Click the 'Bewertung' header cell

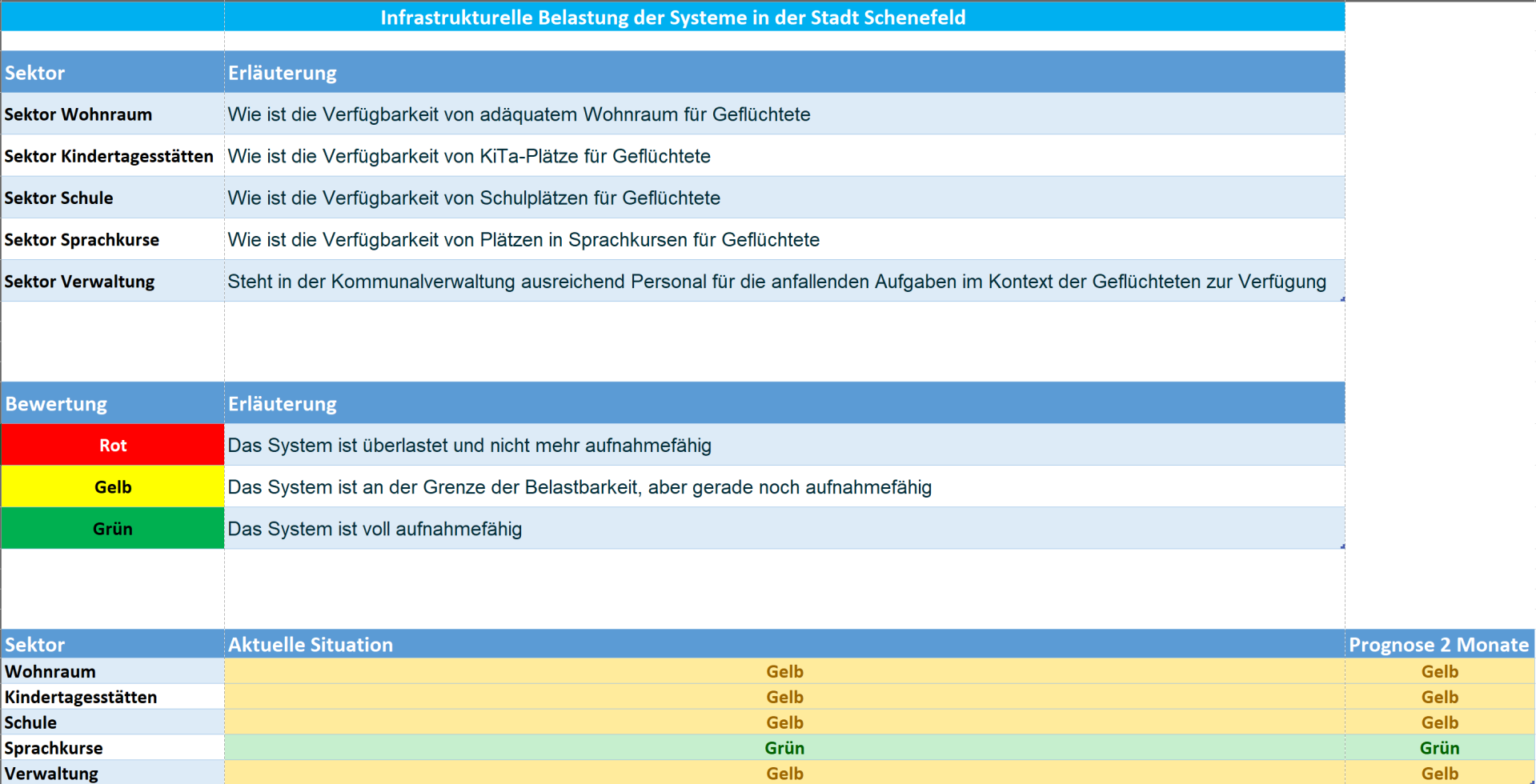113,403
